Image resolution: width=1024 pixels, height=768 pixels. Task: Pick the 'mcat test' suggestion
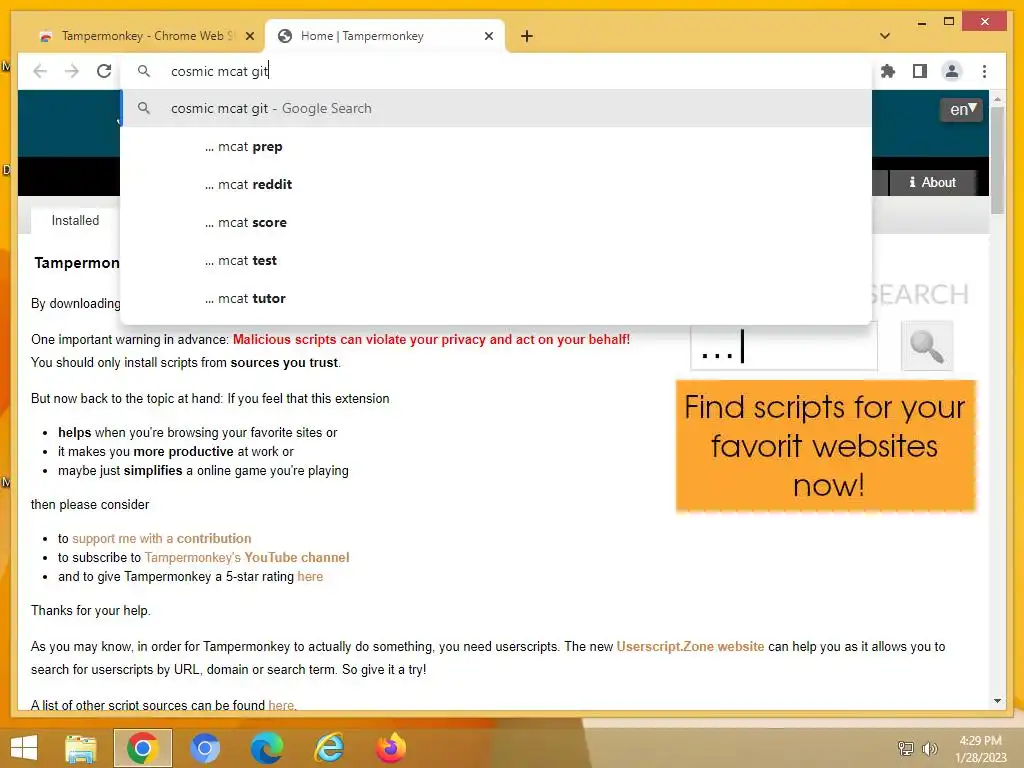coord(496,261)
